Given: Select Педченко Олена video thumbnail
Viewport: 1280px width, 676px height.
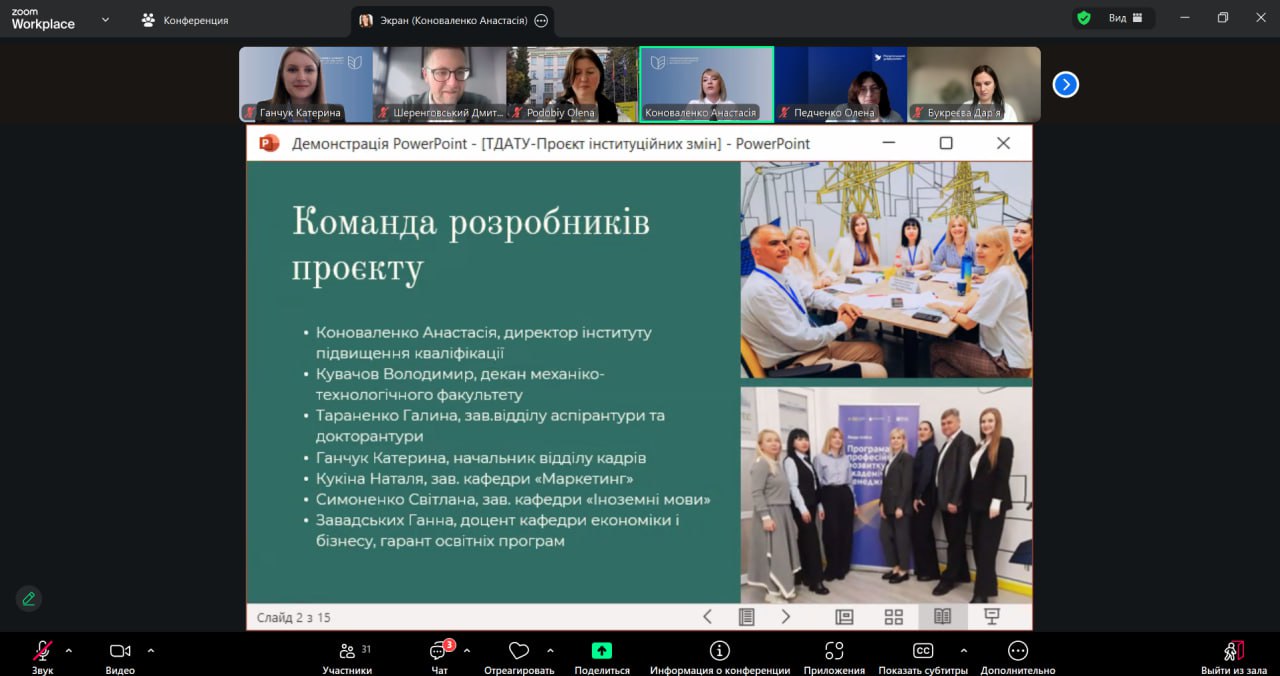Looking at the screenshot, I should tap(840, 85).
